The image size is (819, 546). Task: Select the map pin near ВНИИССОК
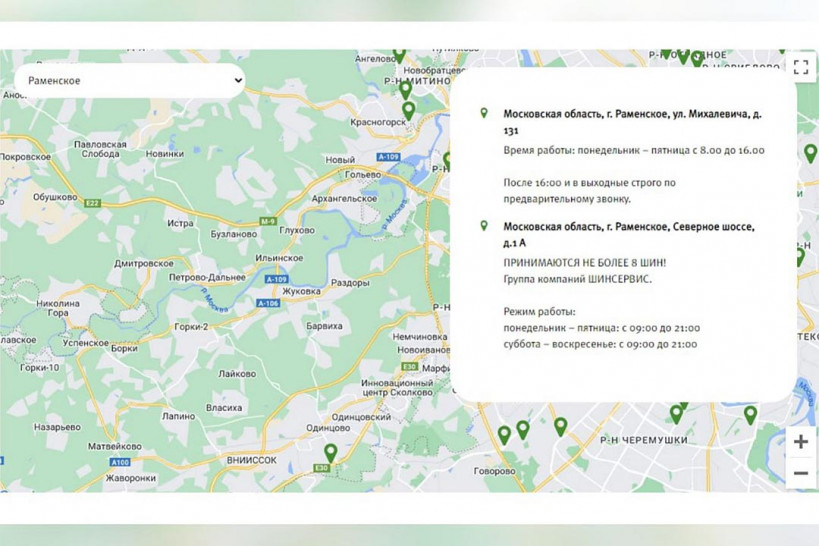coord(331,454)
